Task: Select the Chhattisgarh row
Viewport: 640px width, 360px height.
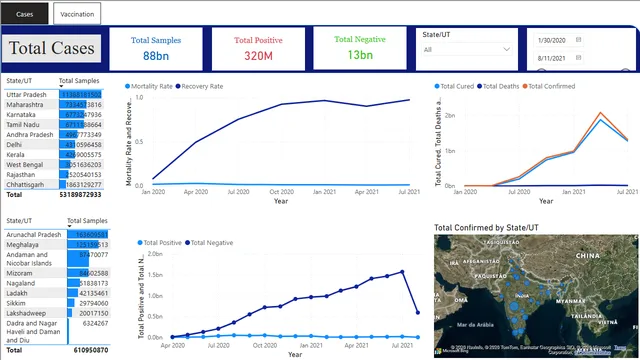Action: [54, 184]
